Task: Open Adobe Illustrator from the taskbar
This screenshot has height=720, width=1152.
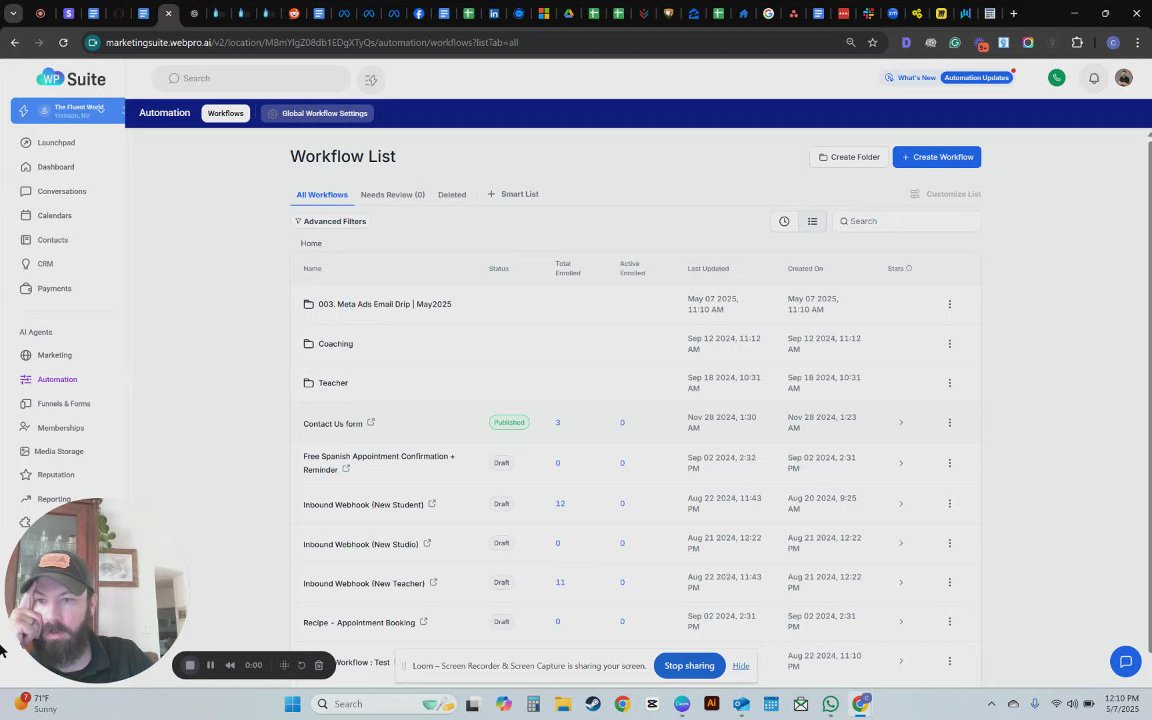Action: [711, 704]
